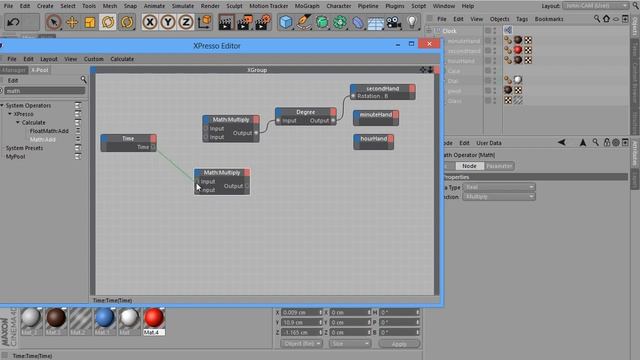Viewport: 640px width, 360px height.
Task: Open the Tags menu in Object Manager
Action: (x=522, y=19)
